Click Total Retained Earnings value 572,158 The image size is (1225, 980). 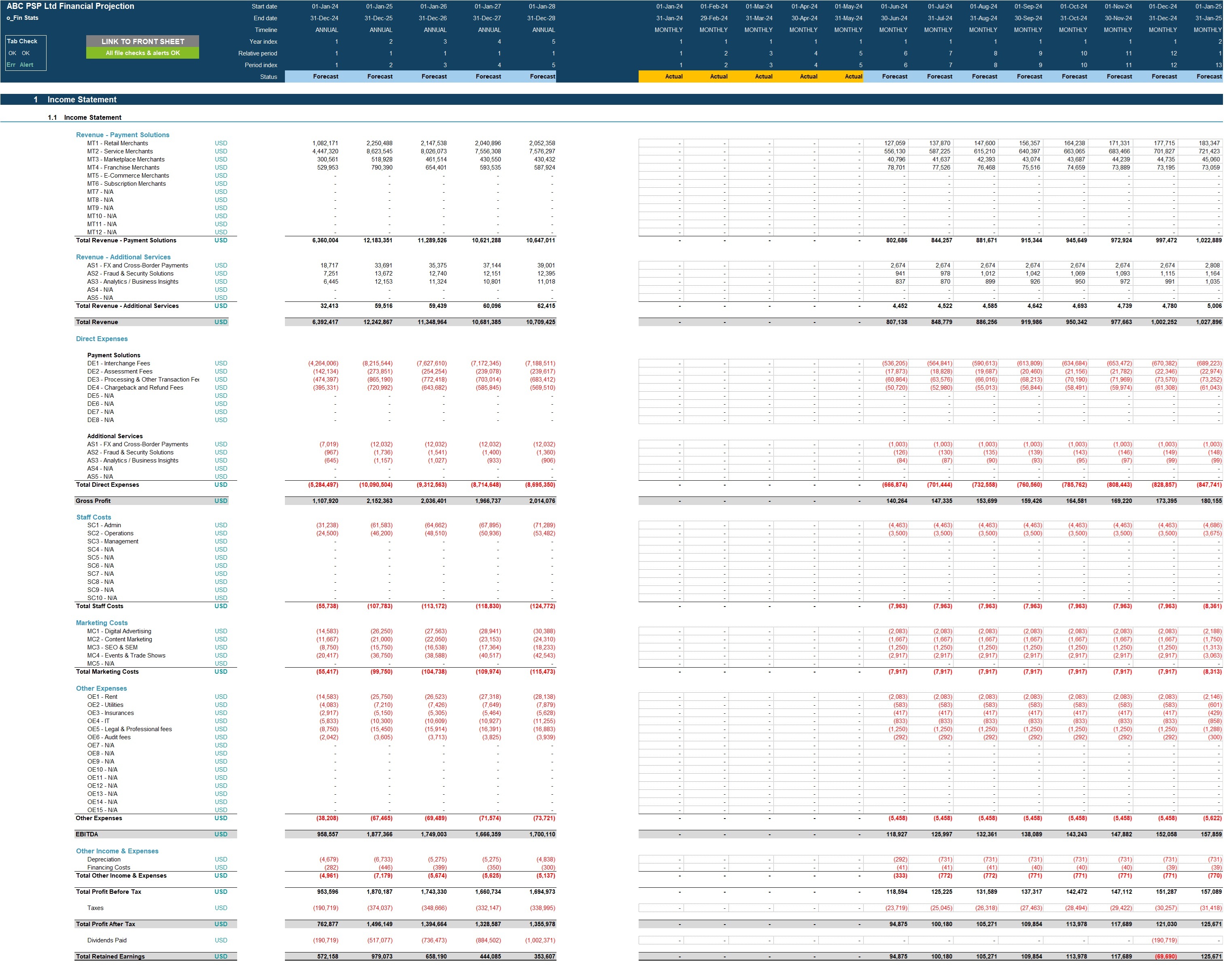pyautogui.click(x=327, y=957)
